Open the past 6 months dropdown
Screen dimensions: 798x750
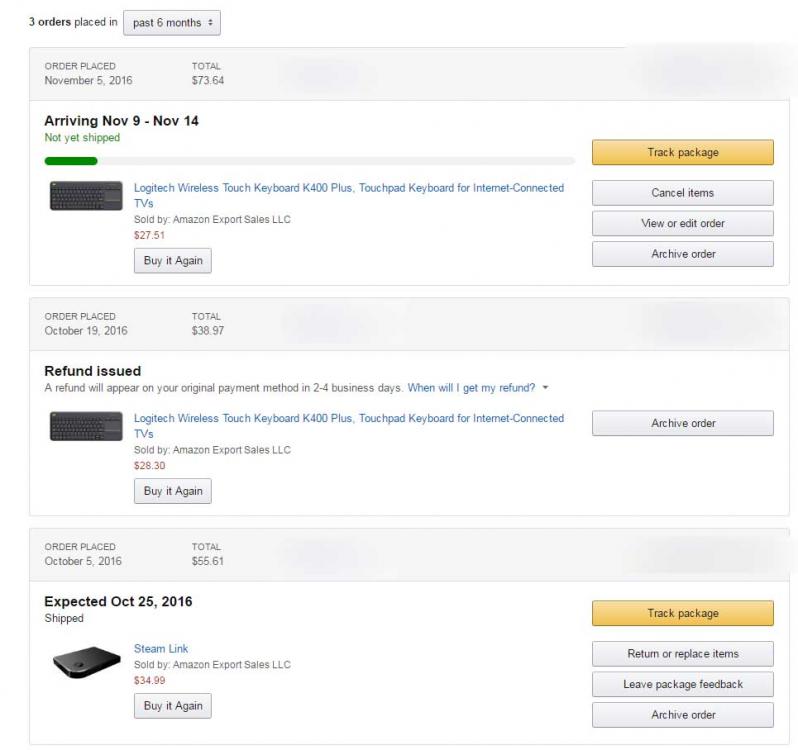coord(171,23)
